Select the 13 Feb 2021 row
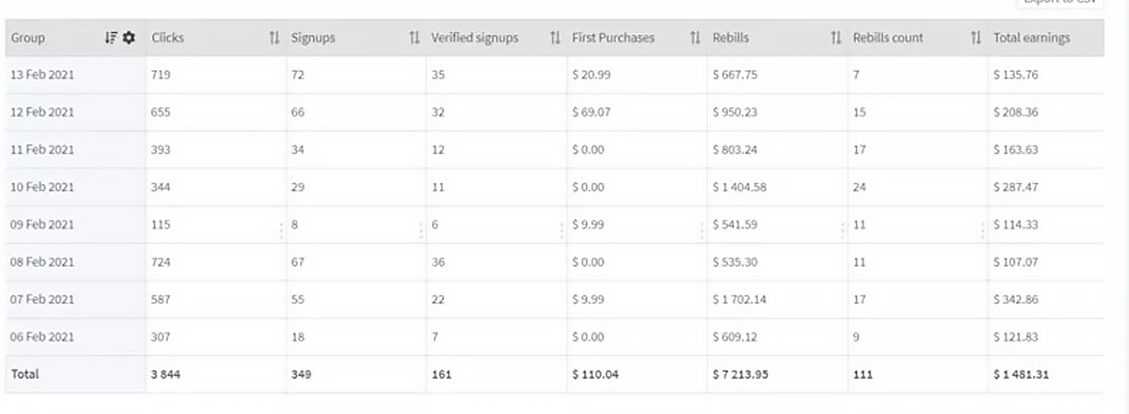This screenshot has width=1129, height=414. pyautogui.click(x=43, y=75)
